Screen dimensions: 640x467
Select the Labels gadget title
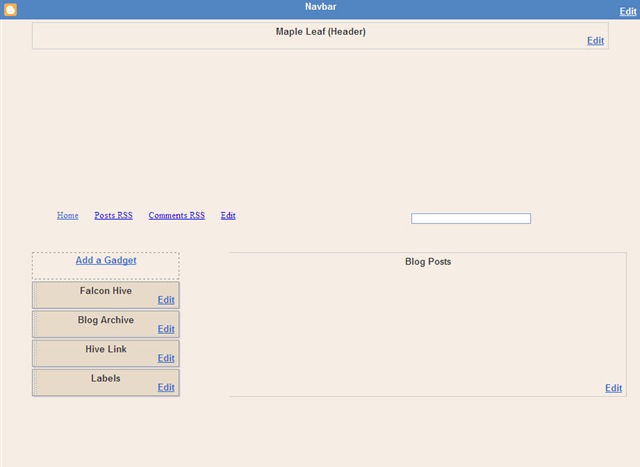pyautogui.click(x=106, y=378)
